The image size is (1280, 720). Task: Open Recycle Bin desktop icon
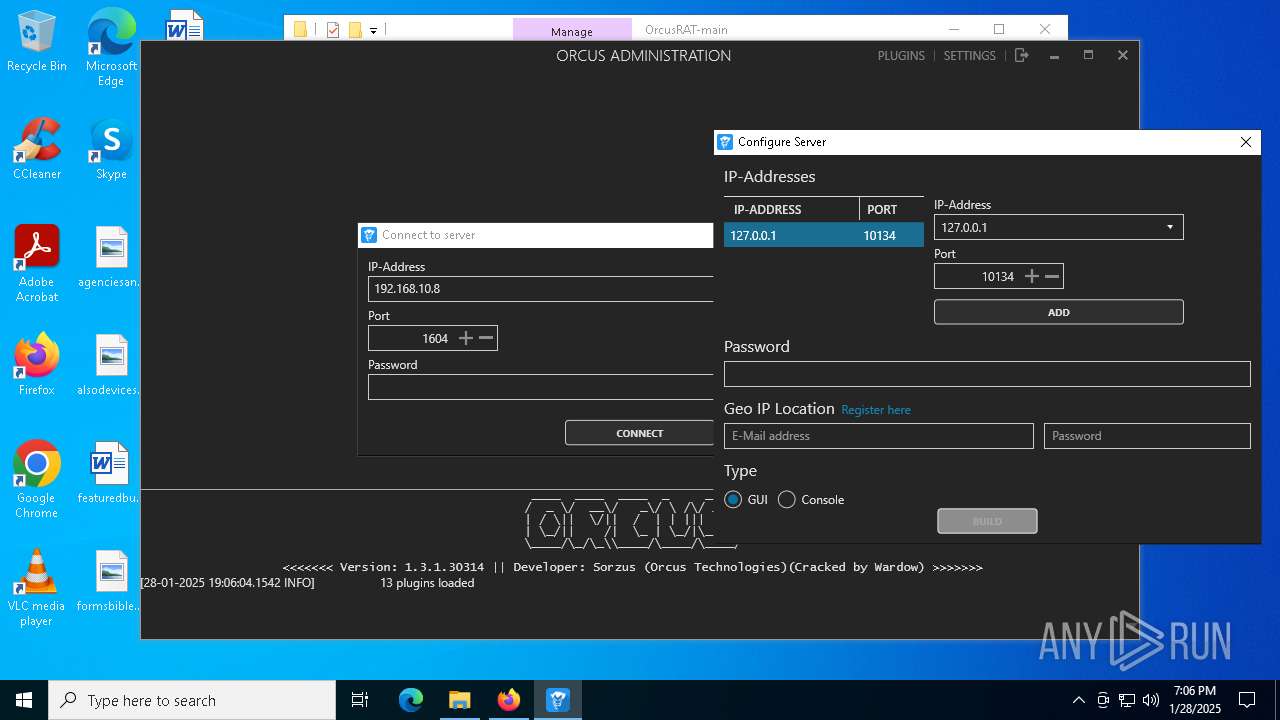[37, 42]
